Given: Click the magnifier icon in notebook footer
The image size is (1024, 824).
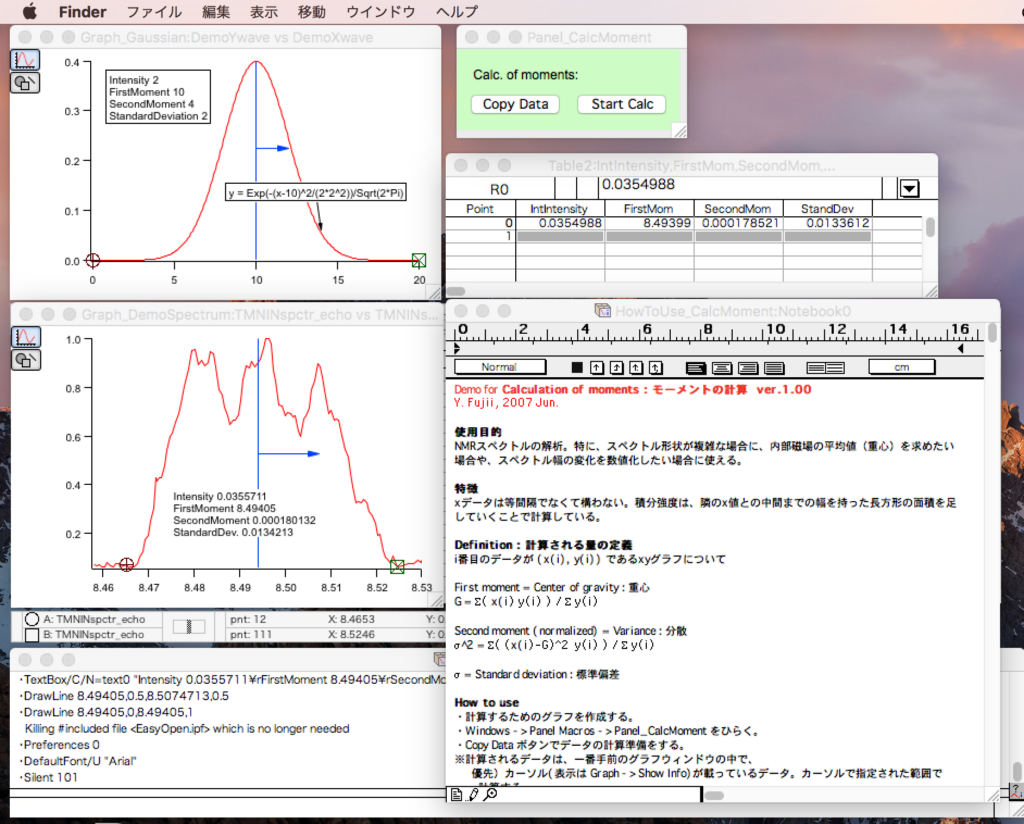Looking at the screenshot, I should tap(490, 795).
